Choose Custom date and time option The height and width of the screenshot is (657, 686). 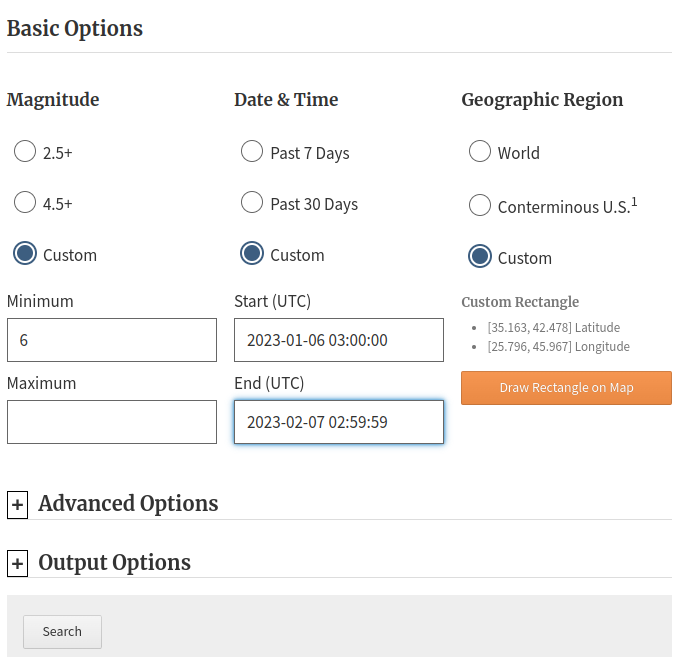252,254
